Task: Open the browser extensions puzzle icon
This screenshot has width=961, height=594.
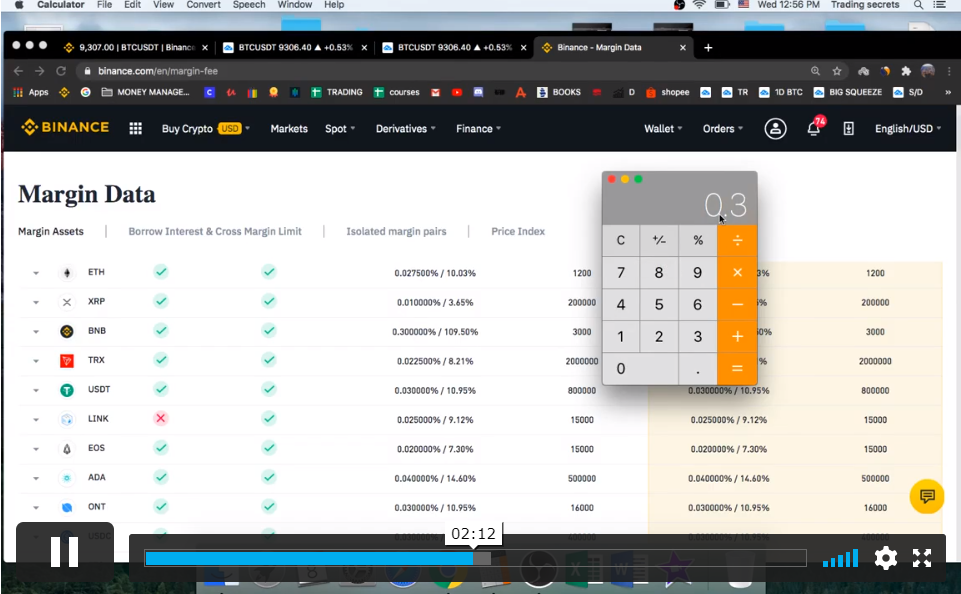Action: point(906,71)
